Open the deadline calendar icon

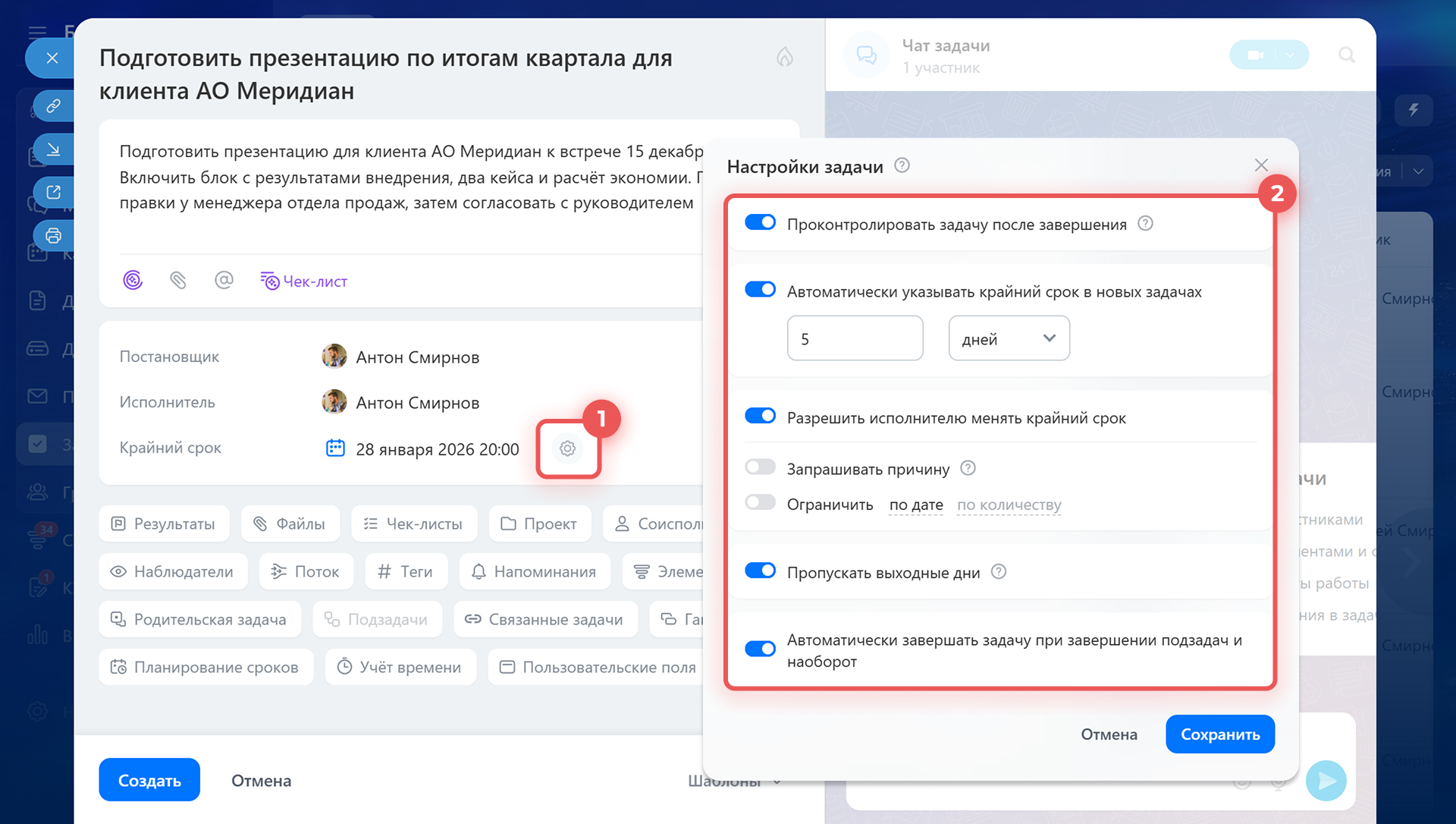[x=335, y=448]
